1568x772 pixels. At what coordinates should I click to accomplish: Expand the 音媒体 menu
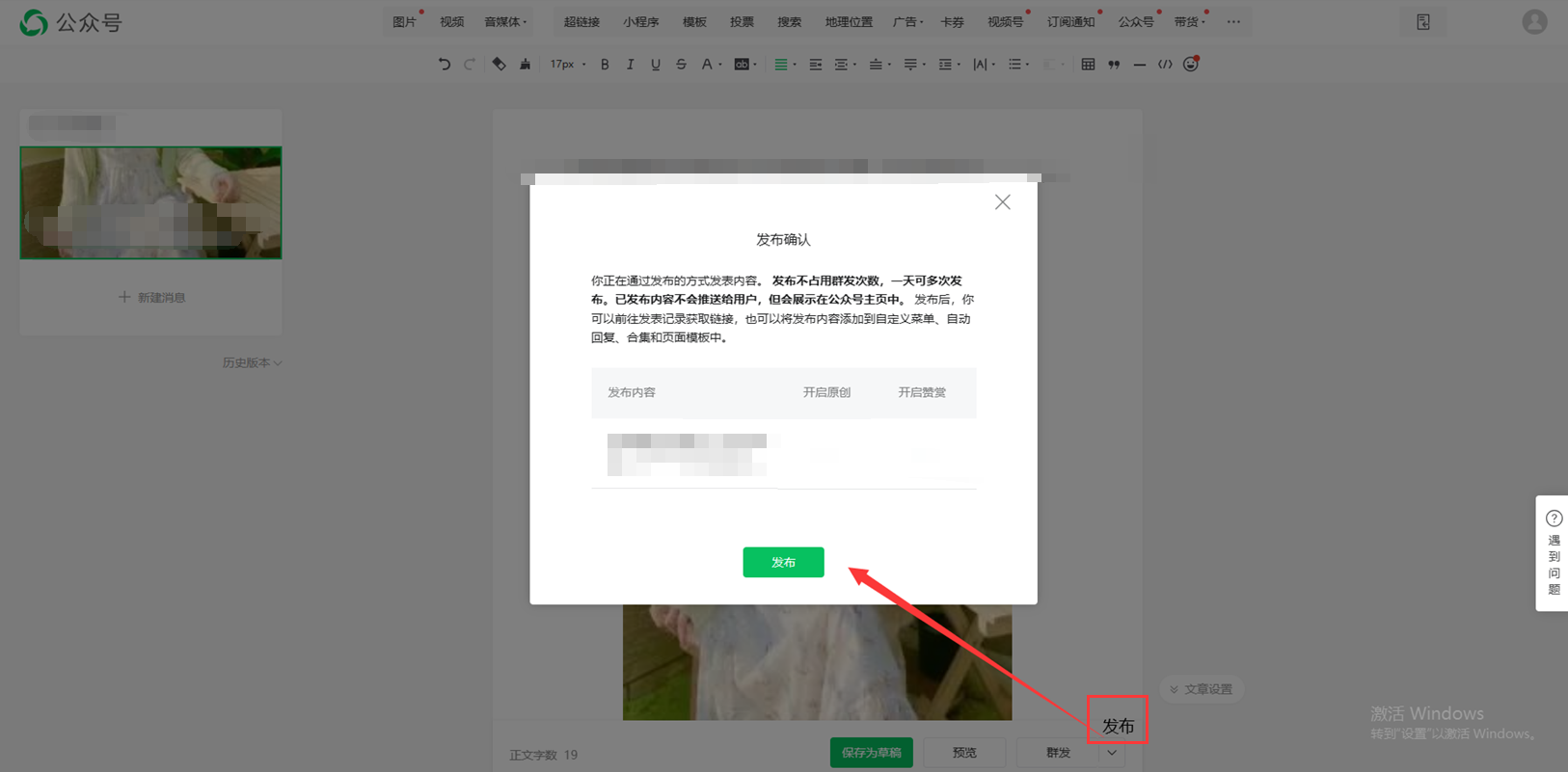point(505,22)
